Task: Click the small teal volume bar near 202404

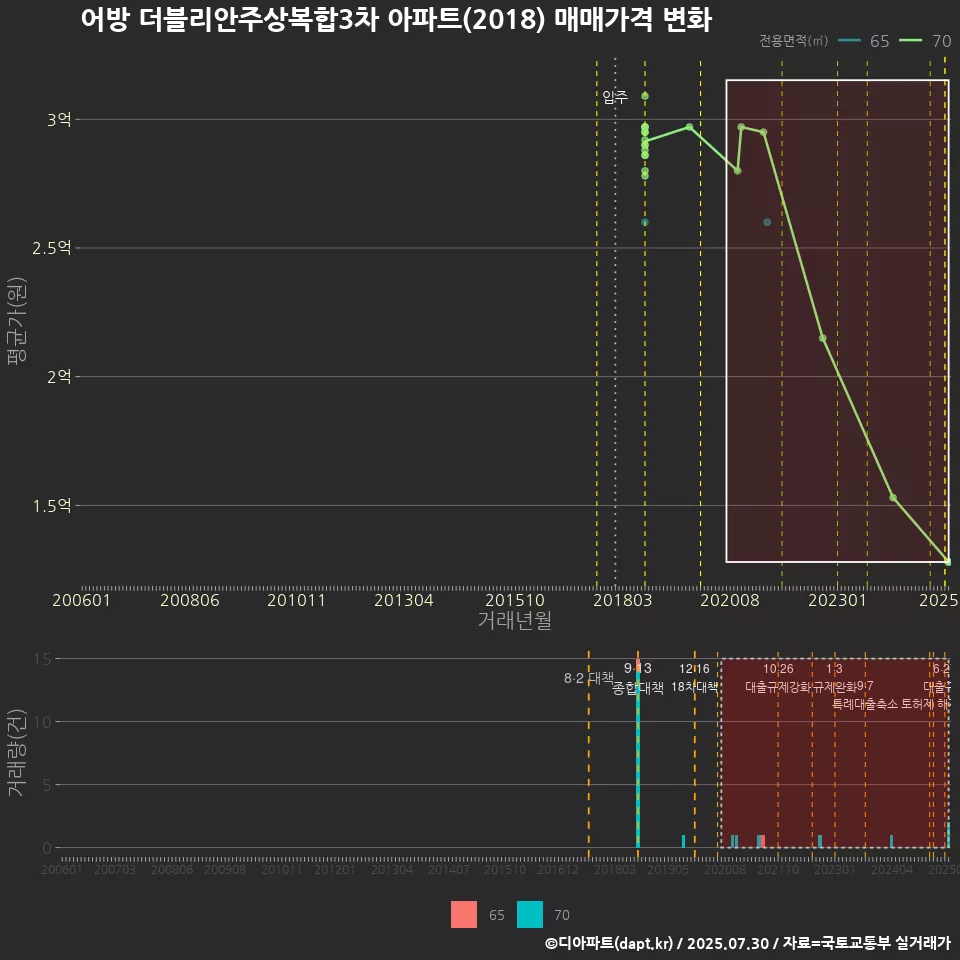Action: (891, 841)
